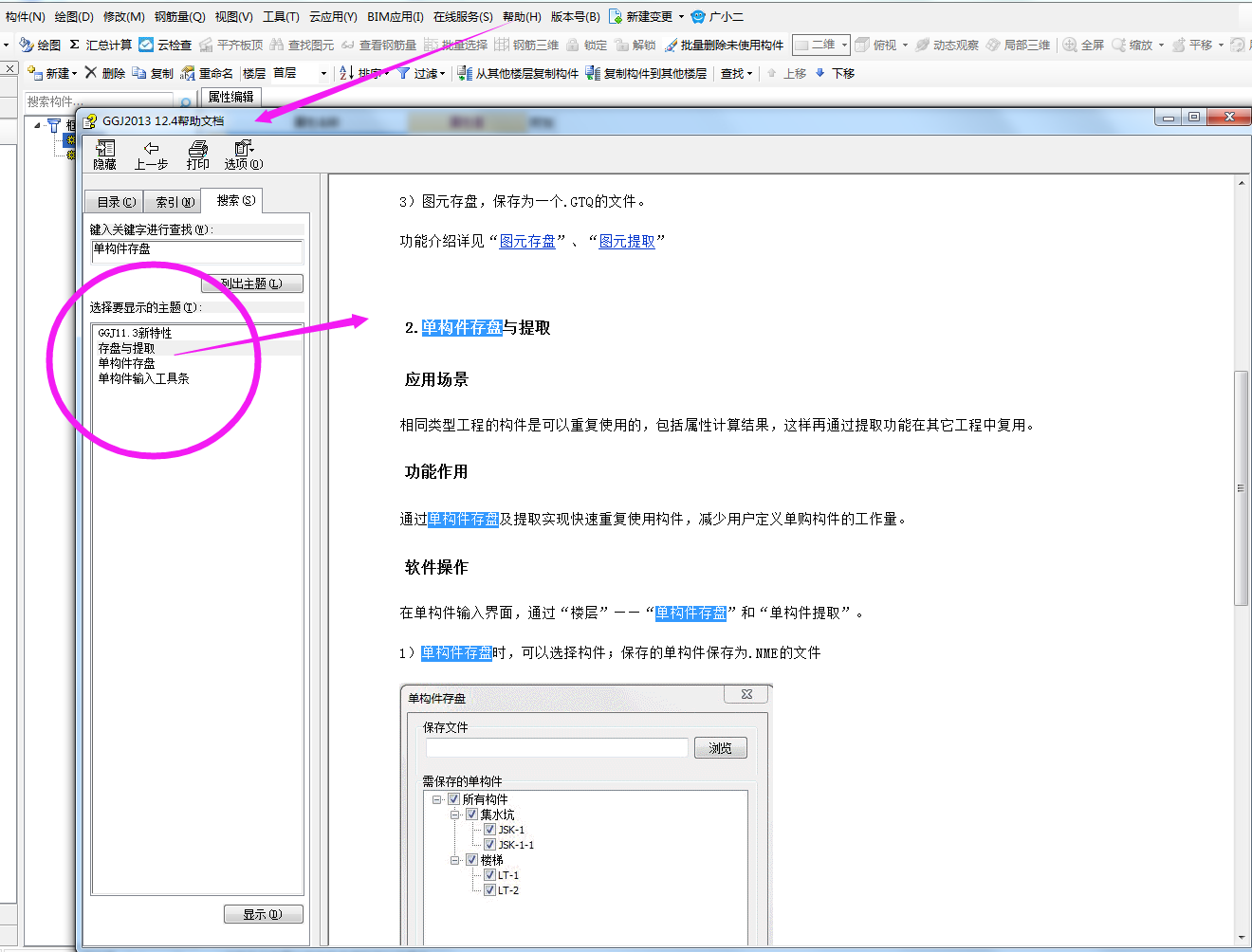Toggle 楼梯 checkbox

click(471, 860)
